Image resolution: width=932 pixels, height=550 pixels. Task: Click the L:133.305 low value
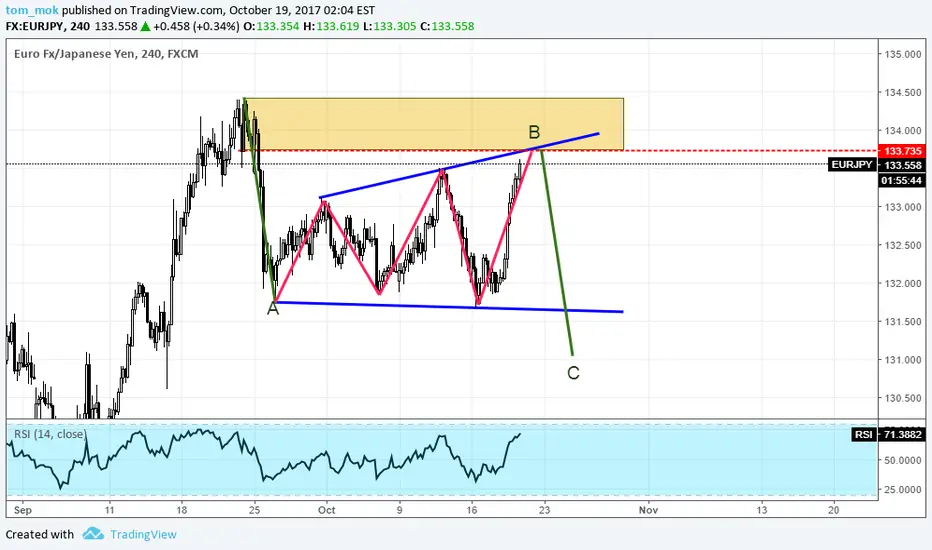point(389,26)
